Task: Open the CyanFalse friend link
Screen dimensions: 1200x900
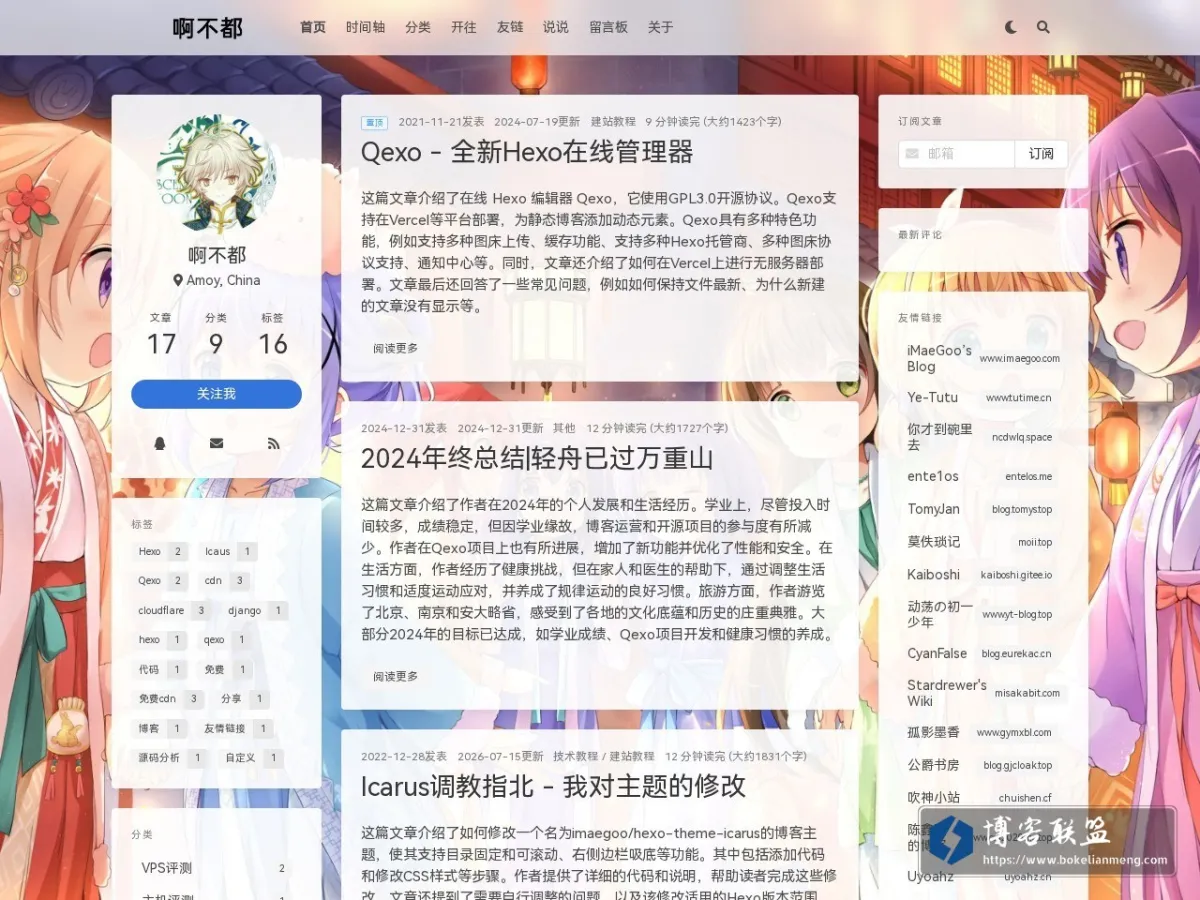Action: [x=983, y=653]
